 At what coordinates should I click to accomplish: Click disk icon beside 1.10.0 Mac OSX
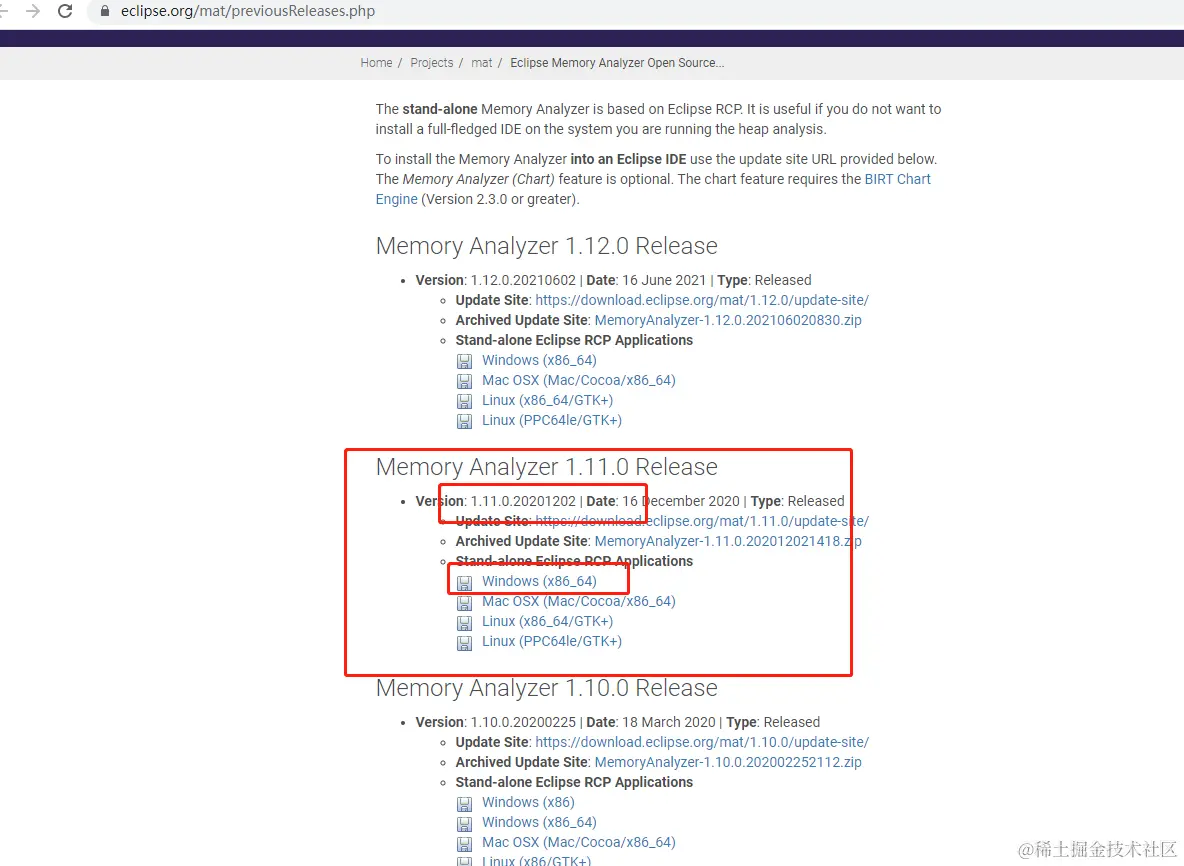point(464,843)
